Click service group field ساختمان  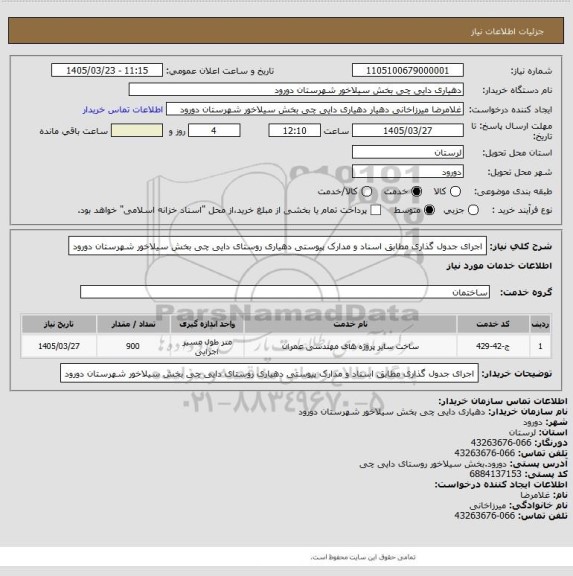tap(285, 292)
